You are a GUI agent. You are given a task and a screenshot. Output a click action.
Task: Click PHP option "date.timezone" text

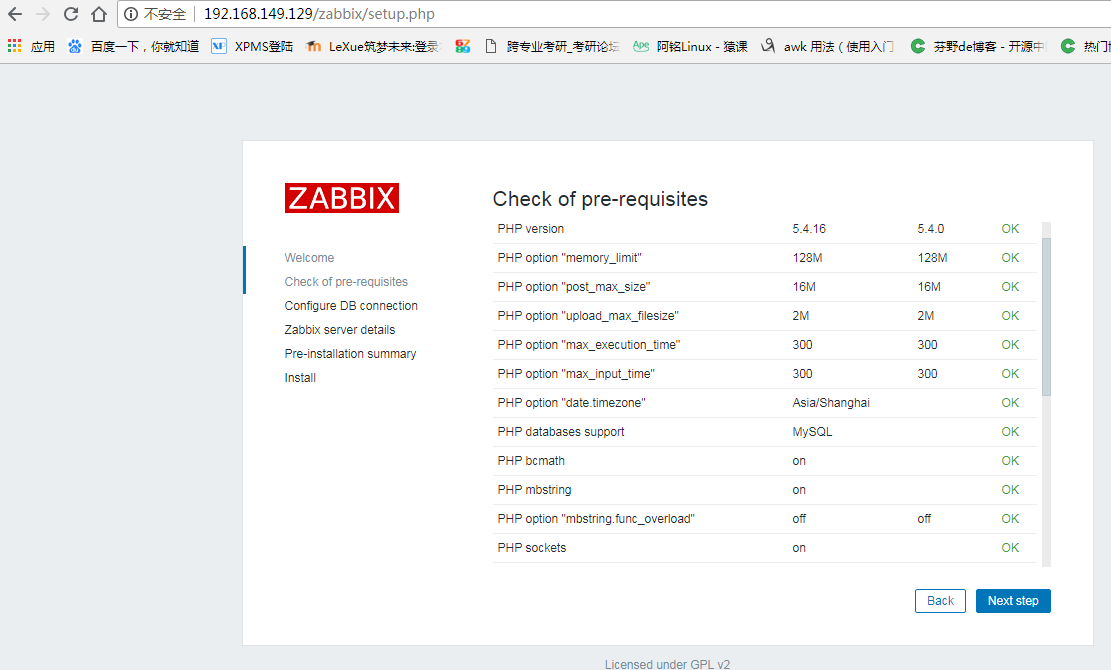coord(571,403)
